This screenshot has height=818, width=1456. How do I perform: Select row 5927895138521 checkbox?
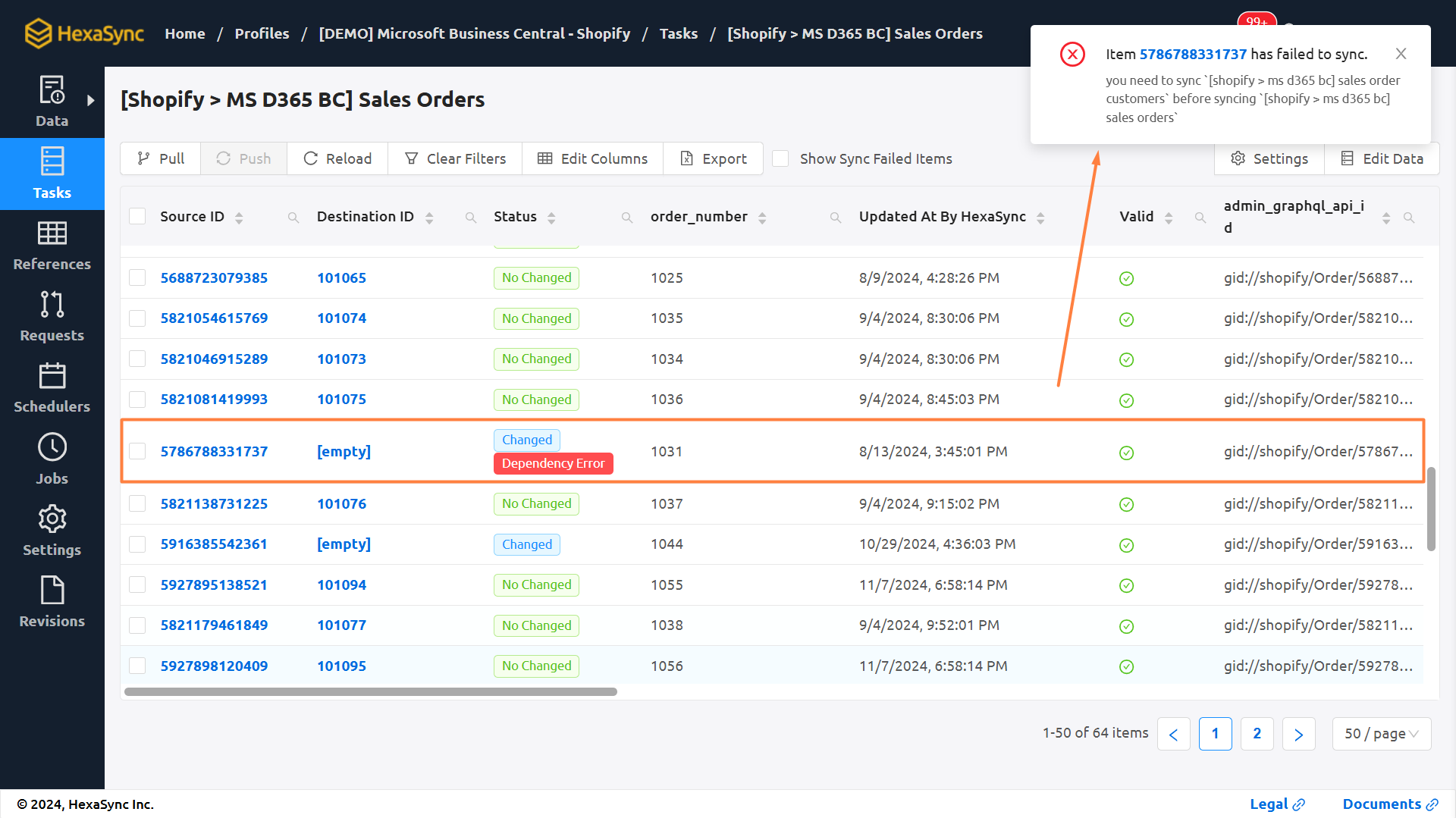point(137,585)
